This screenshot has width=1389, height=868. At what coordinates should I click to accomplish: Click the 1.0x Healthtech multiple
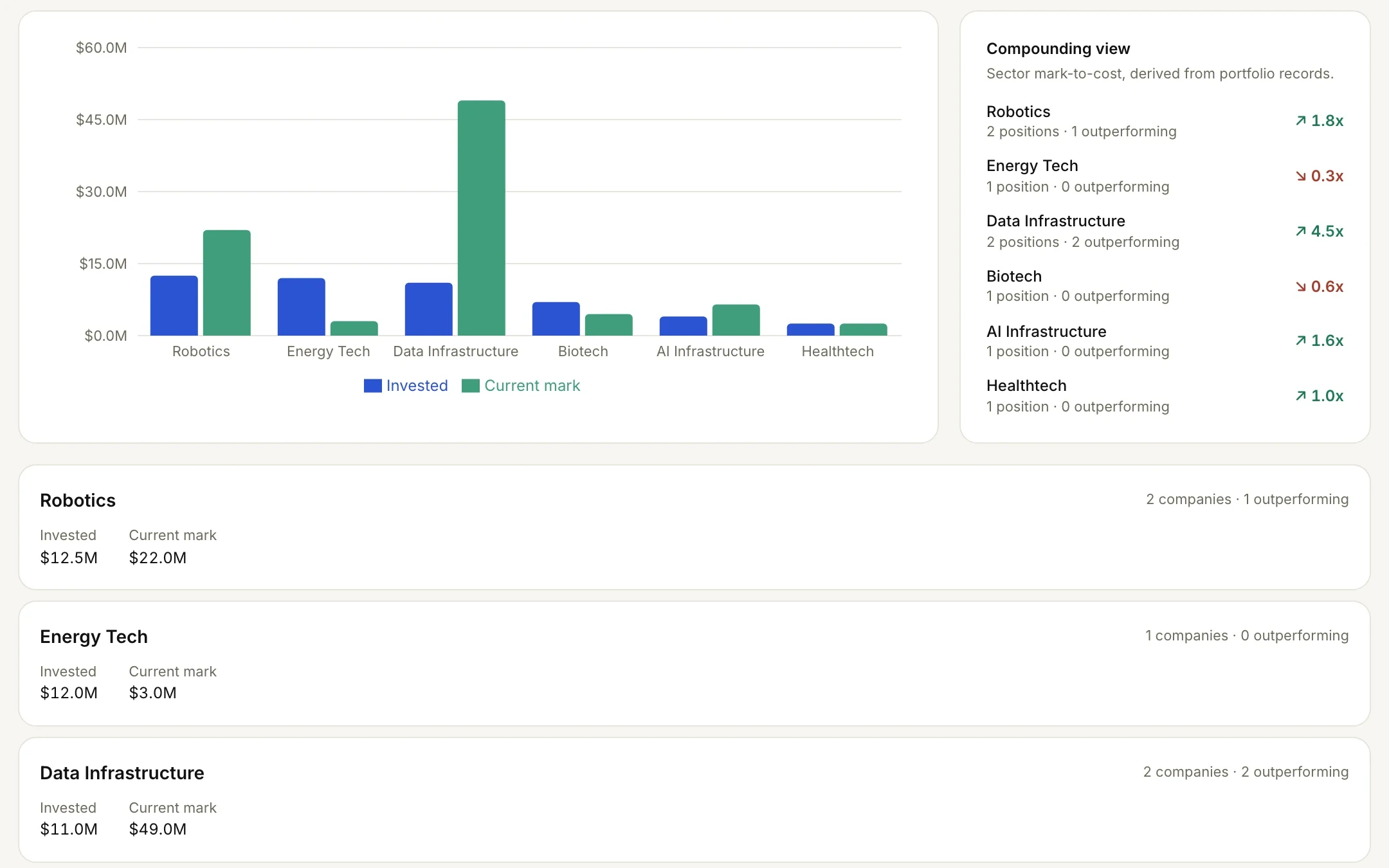click(1327, 396)
